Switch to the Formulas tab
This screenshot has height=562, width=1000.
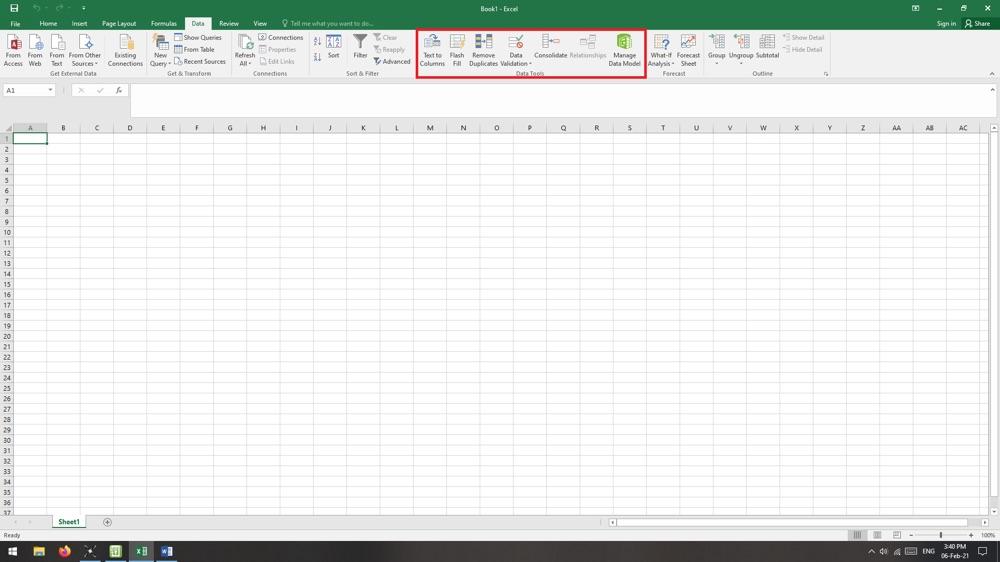pos(163,23)
